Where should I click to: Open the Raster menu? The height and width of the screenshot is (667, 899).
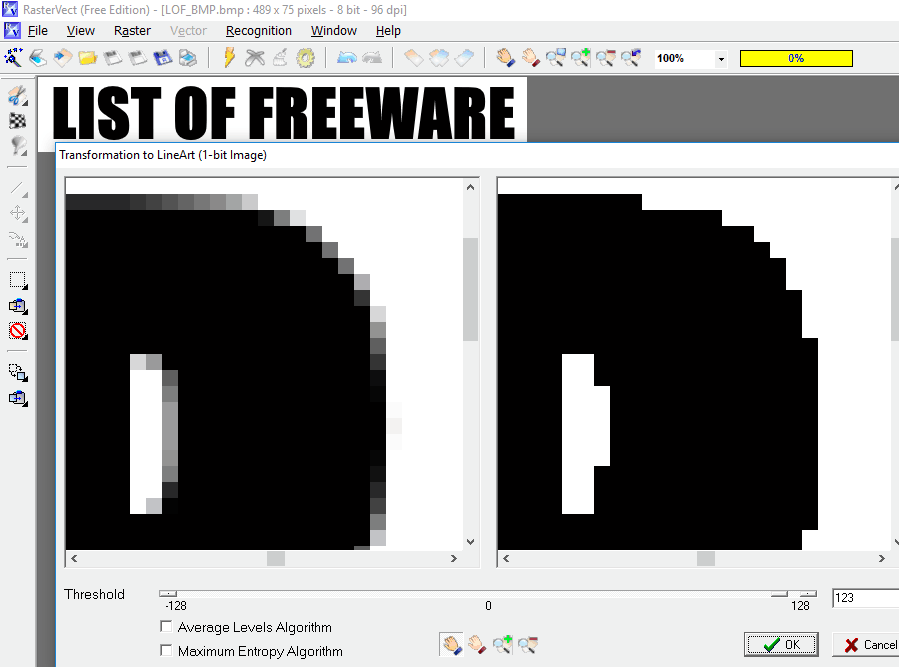(x=132, y=30)
